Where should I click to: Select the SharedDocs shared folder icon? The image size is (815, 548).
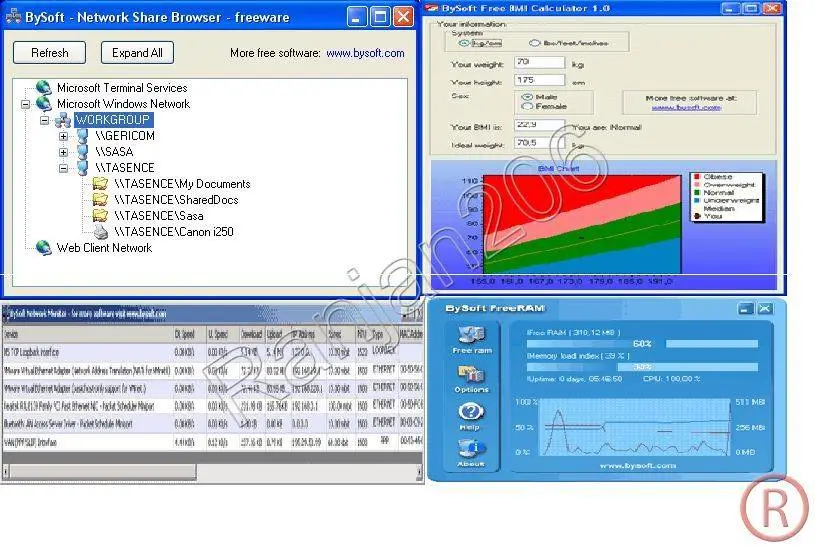(100, 200)
